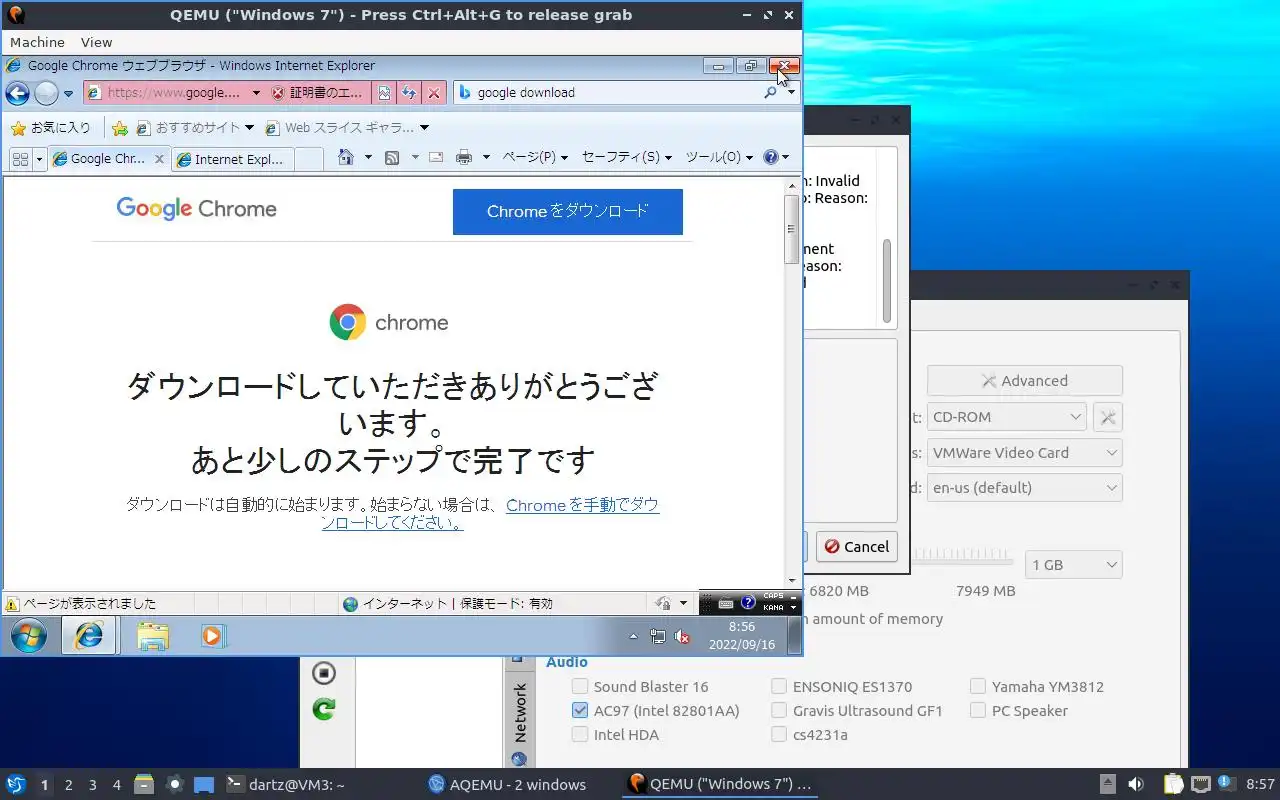
Task: Click the IE page vertical scrollbar
Action: click(792, 383)
